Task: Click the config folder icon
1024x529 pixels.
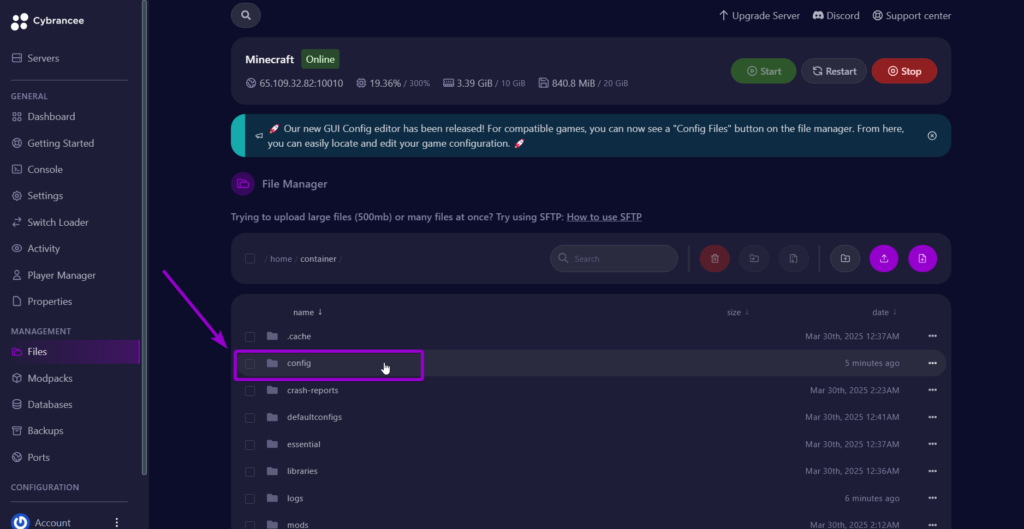Action: click(x=272, y=363)
